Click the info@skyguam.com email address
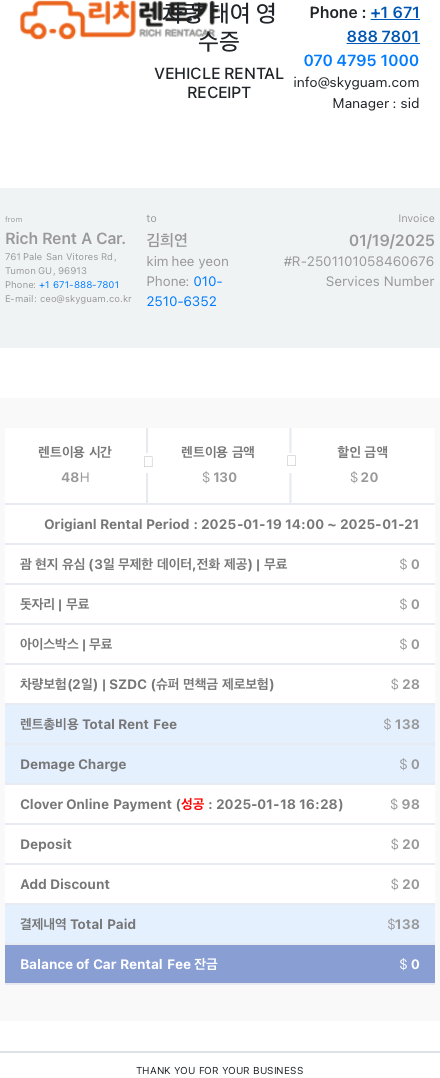 (356, 82)
